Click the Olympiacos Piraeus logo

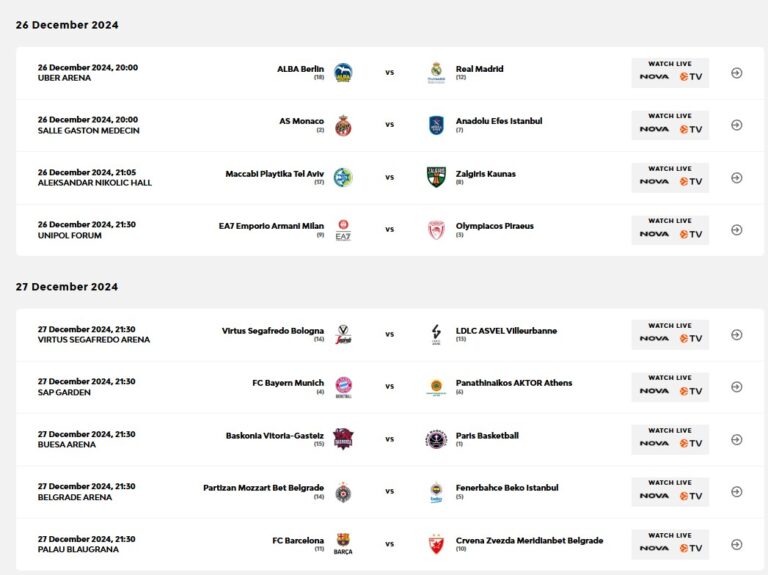coord(435,230)
